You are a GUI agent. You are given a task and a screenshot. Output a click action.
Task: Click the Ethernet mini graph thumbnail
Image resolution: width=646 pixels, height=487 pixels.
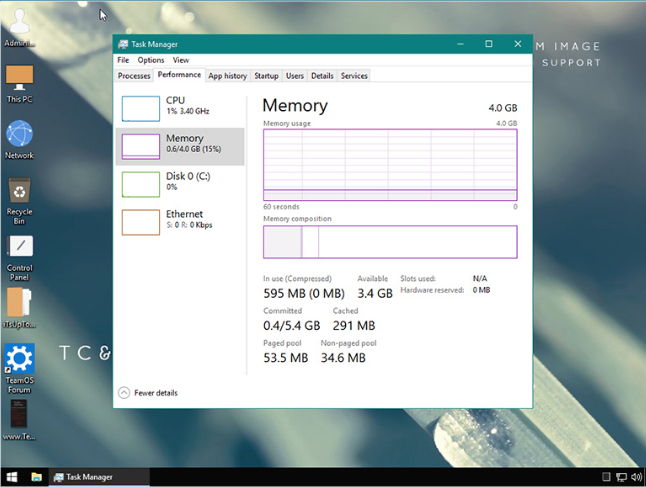tap(140, 222)
